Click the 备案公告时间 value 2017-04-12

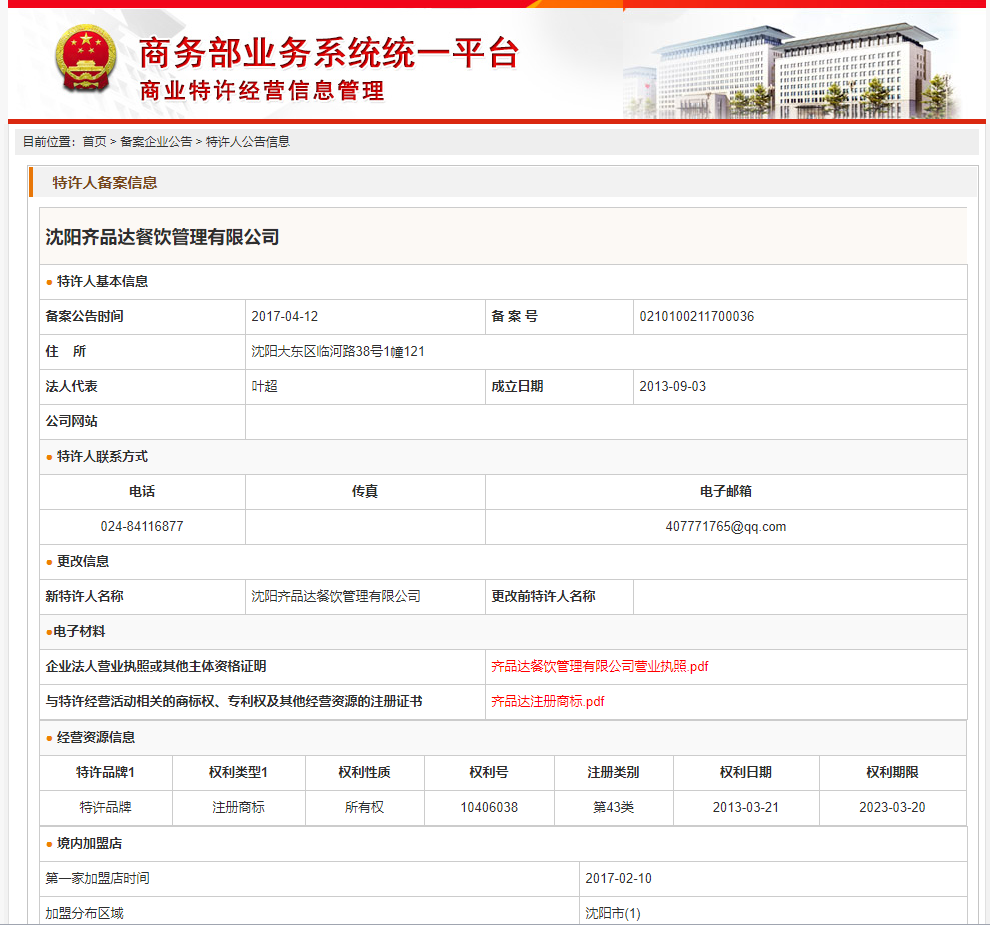[x=284, y=316]
